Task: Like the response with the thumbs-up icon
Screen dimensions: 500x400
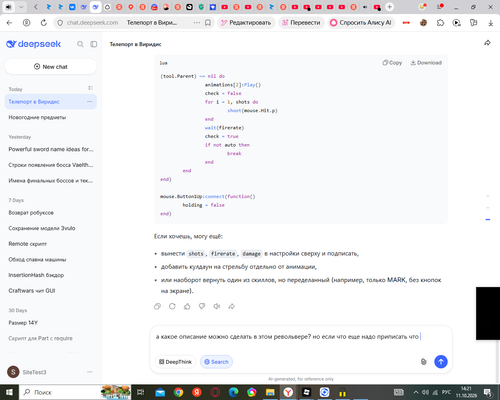Action: pyautogui.click(x=187, y=306)
